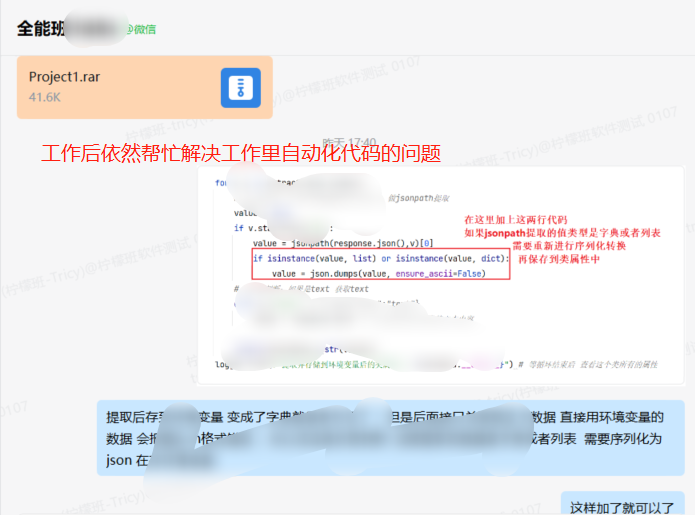This screenshot has width=695, height=515.
Task: Click the chat title beginning with 全能班
Action: tap(41, 28)
